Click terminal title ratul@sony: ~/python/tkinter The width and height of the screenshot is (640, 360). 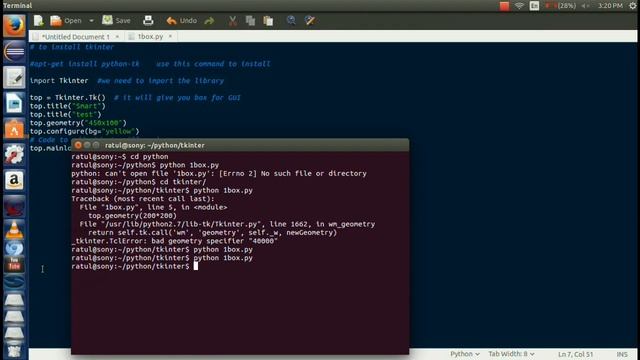155,145
